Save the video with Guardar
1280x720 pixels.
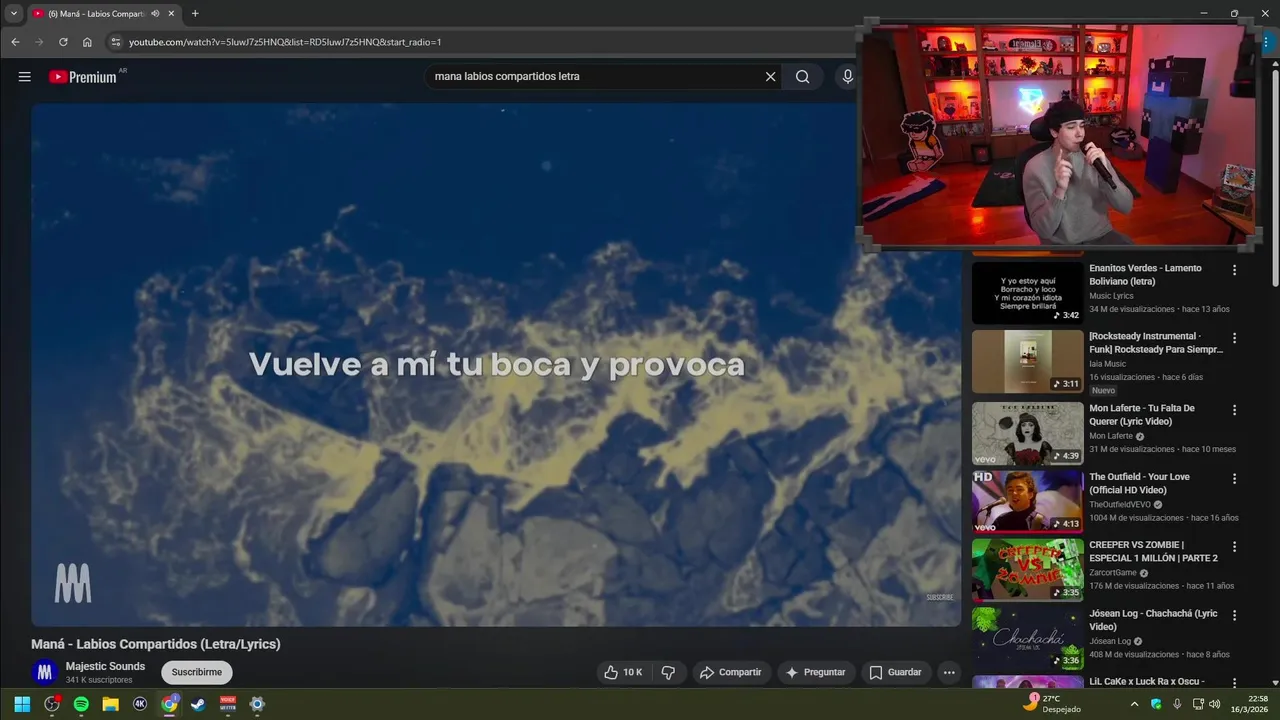(x=895, y=672)
